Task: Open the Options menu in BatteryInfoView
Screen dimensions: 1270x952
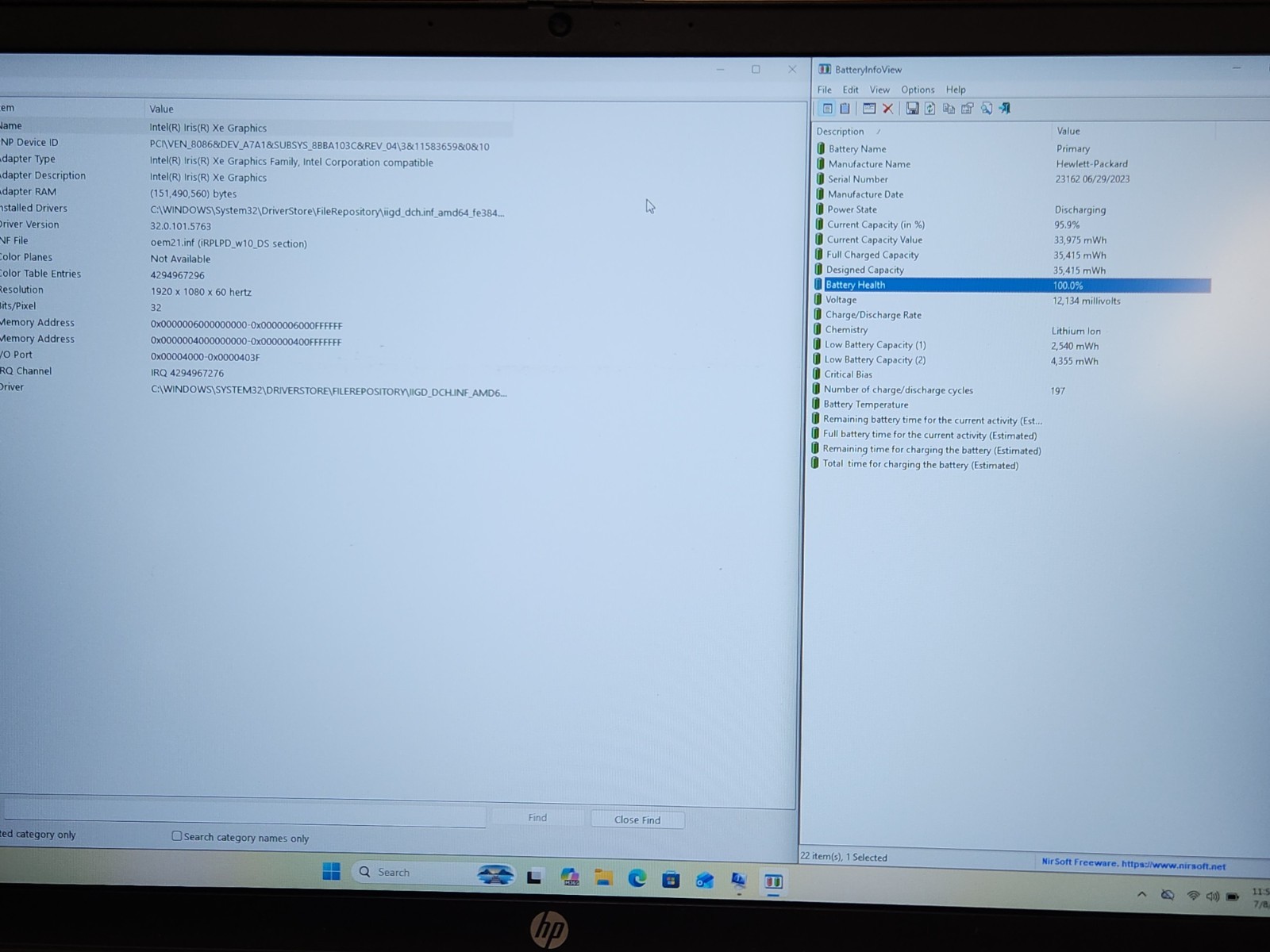Action: [918, 90]
